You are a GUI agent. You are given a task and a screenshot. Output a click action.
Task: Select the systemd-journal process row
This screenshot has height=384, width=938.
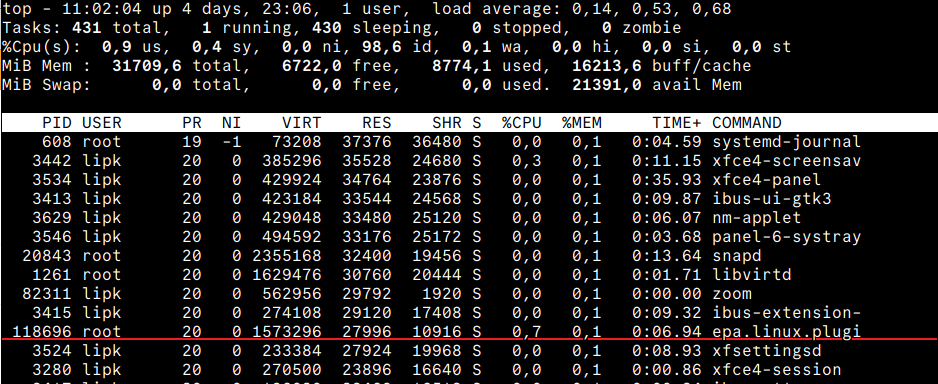point(469,142)
